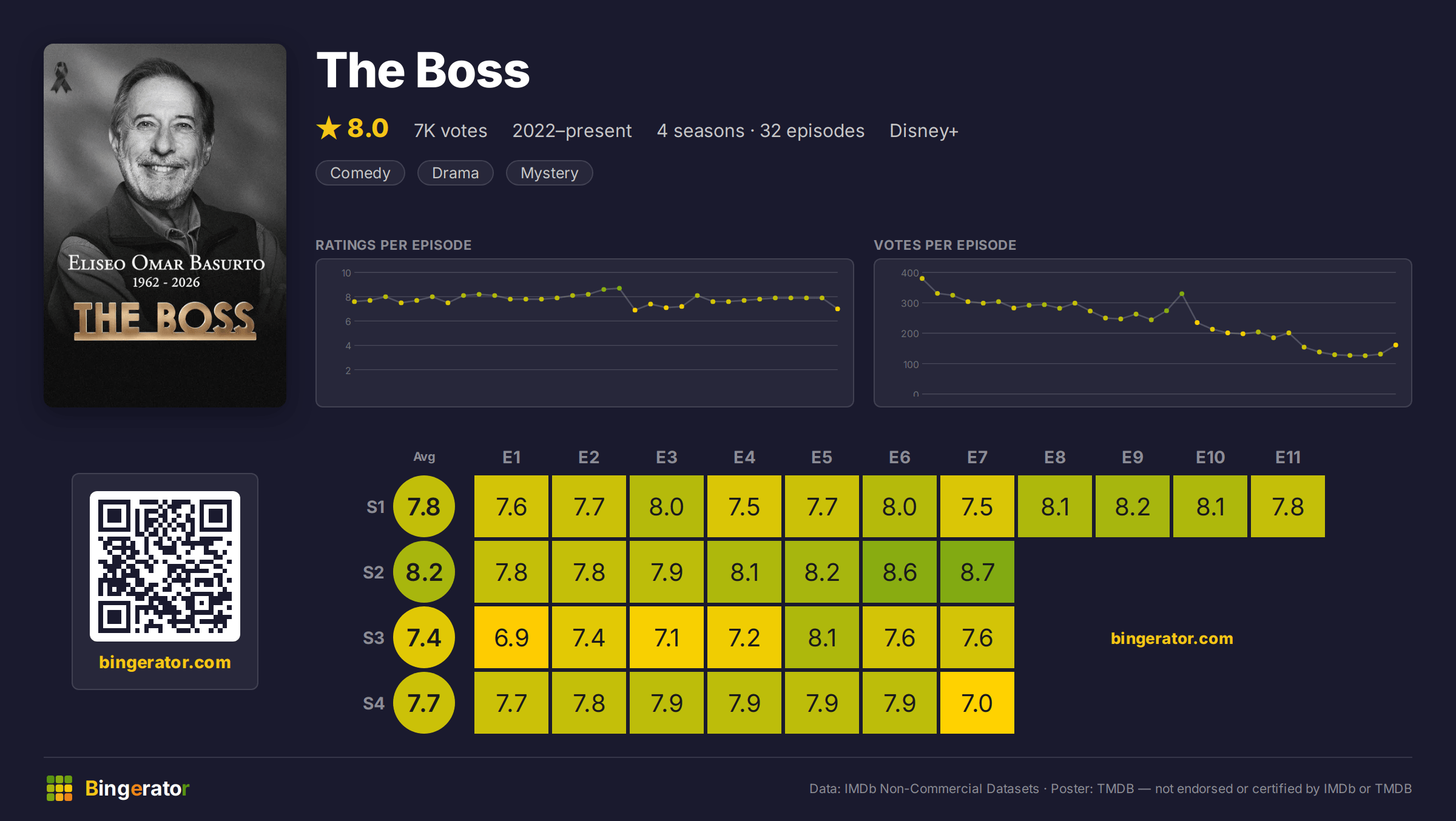Click the S1 E9 cell rated 8.2

(1133, 506)
